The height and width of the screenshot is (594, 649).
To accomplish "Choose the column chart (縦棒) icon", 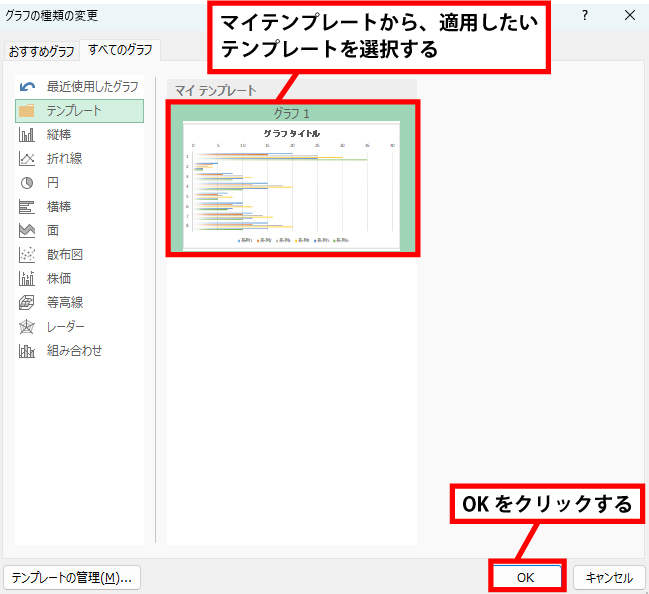I will 26,135.
